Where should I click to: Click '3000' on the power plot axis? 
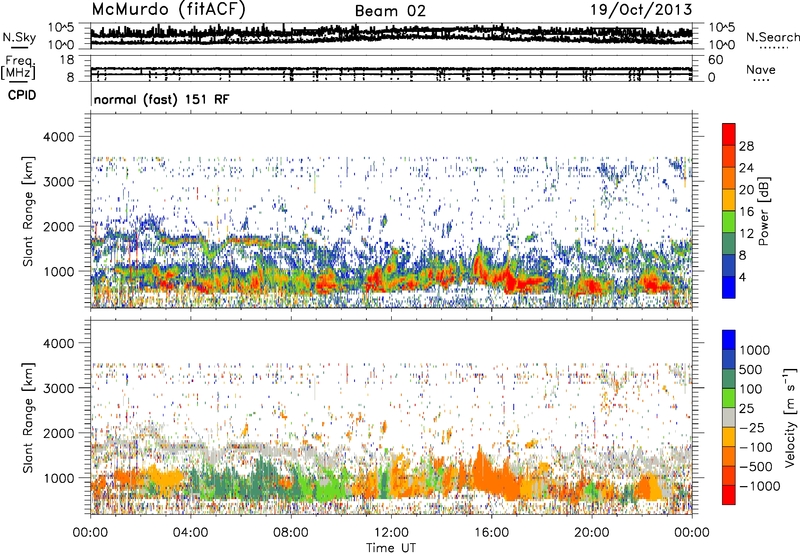point(59,182)
